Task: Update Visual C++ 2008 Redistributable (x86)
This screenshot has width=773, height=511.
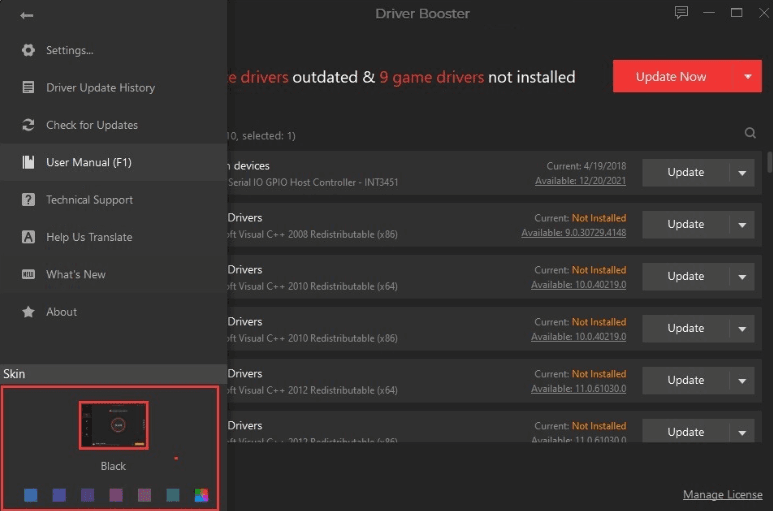Action: 685,224
